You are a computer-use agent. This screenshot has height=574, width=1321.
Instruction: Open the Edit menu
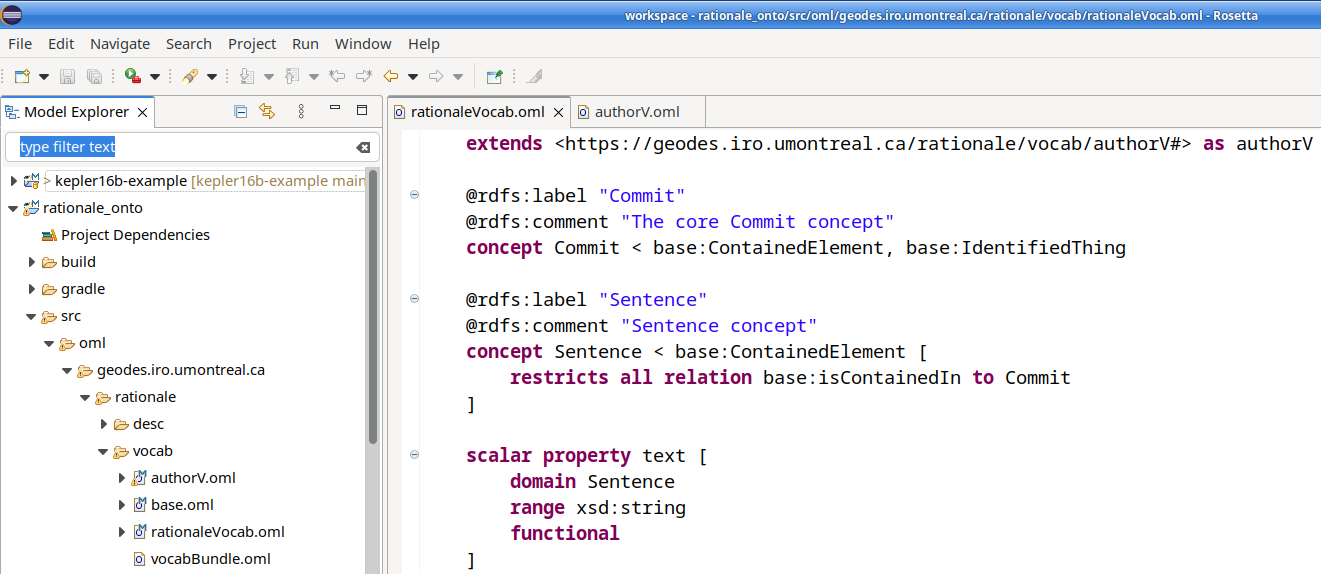[61, 44]
